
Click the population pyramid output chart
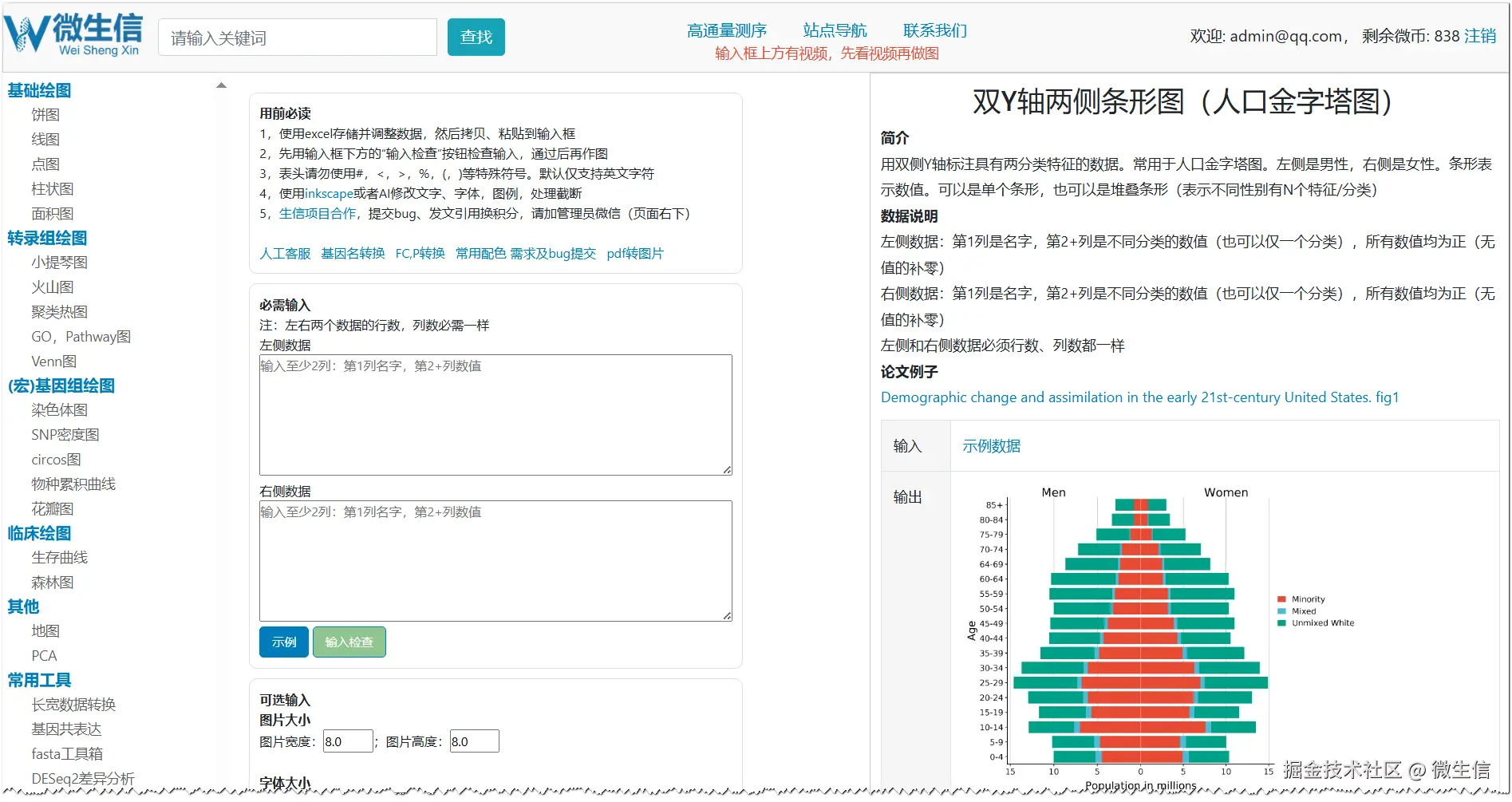point(1161,637)
